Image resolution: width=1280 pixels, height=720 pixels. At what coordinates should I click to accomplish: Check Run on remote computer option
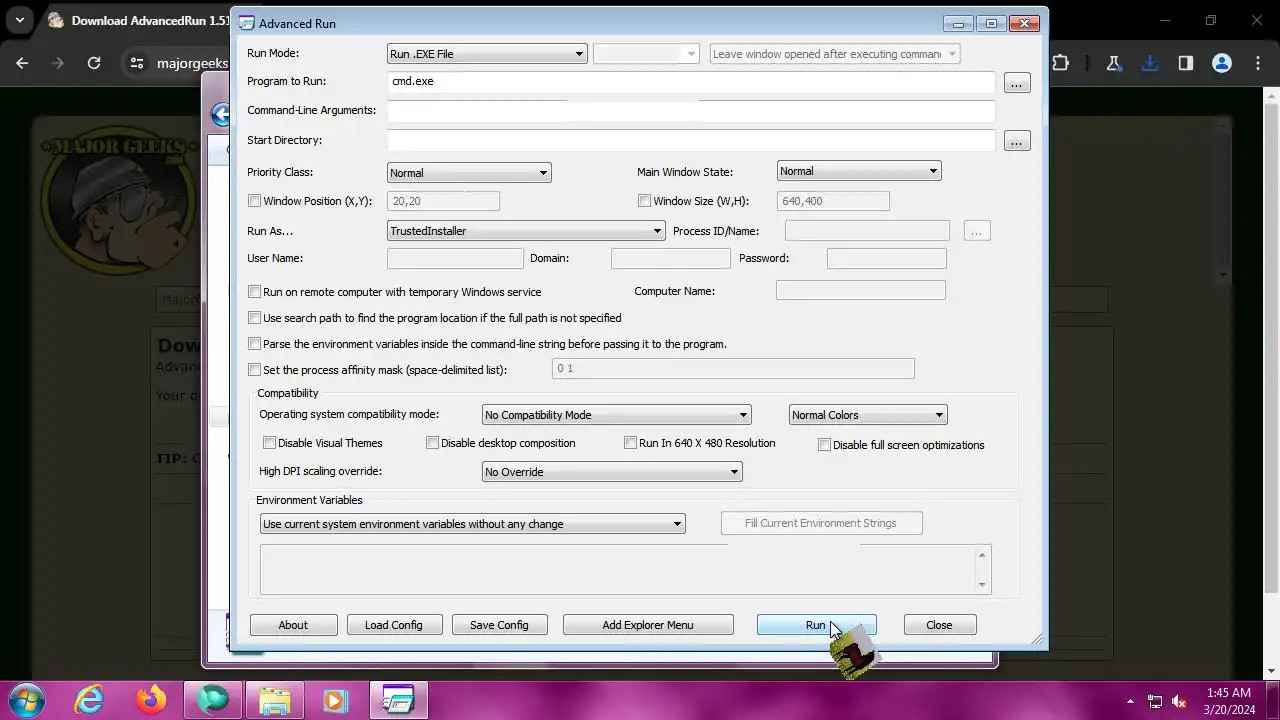pyautogui.click(x=254, y=292)
